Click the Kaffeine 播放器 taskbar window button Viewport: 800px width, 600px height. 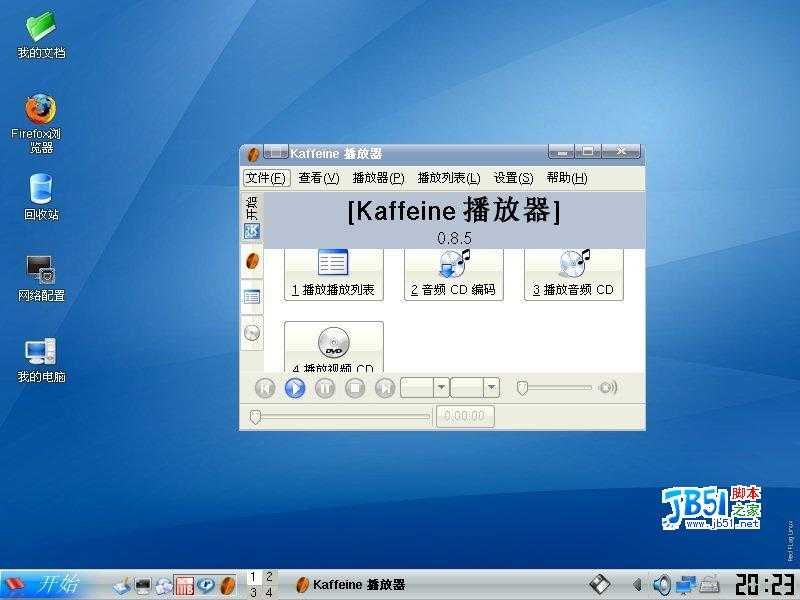click(x=351, y=585)
